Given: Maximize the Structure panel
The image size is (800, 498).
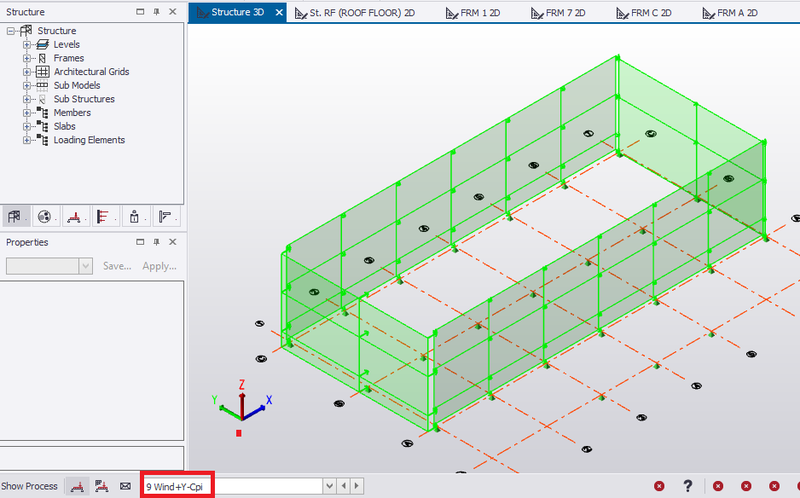Looking at the screenshot, I should 140,12.
